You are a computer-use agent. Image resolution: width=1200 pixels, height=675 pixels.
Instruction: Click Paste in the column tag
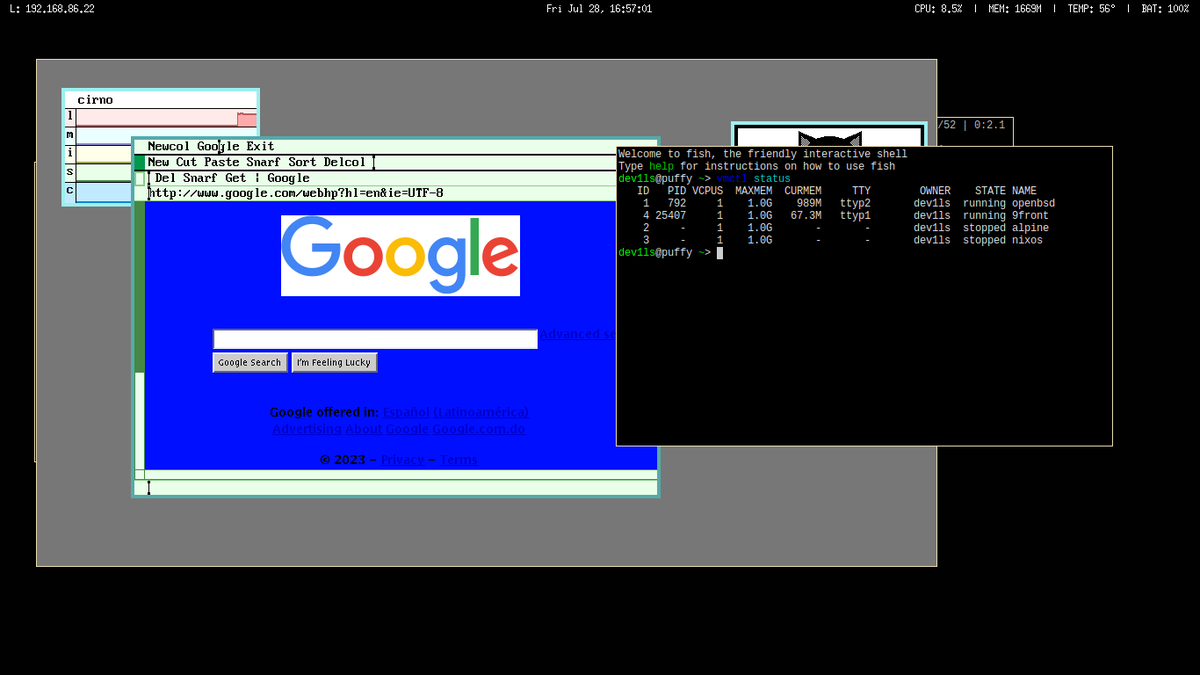222,162
